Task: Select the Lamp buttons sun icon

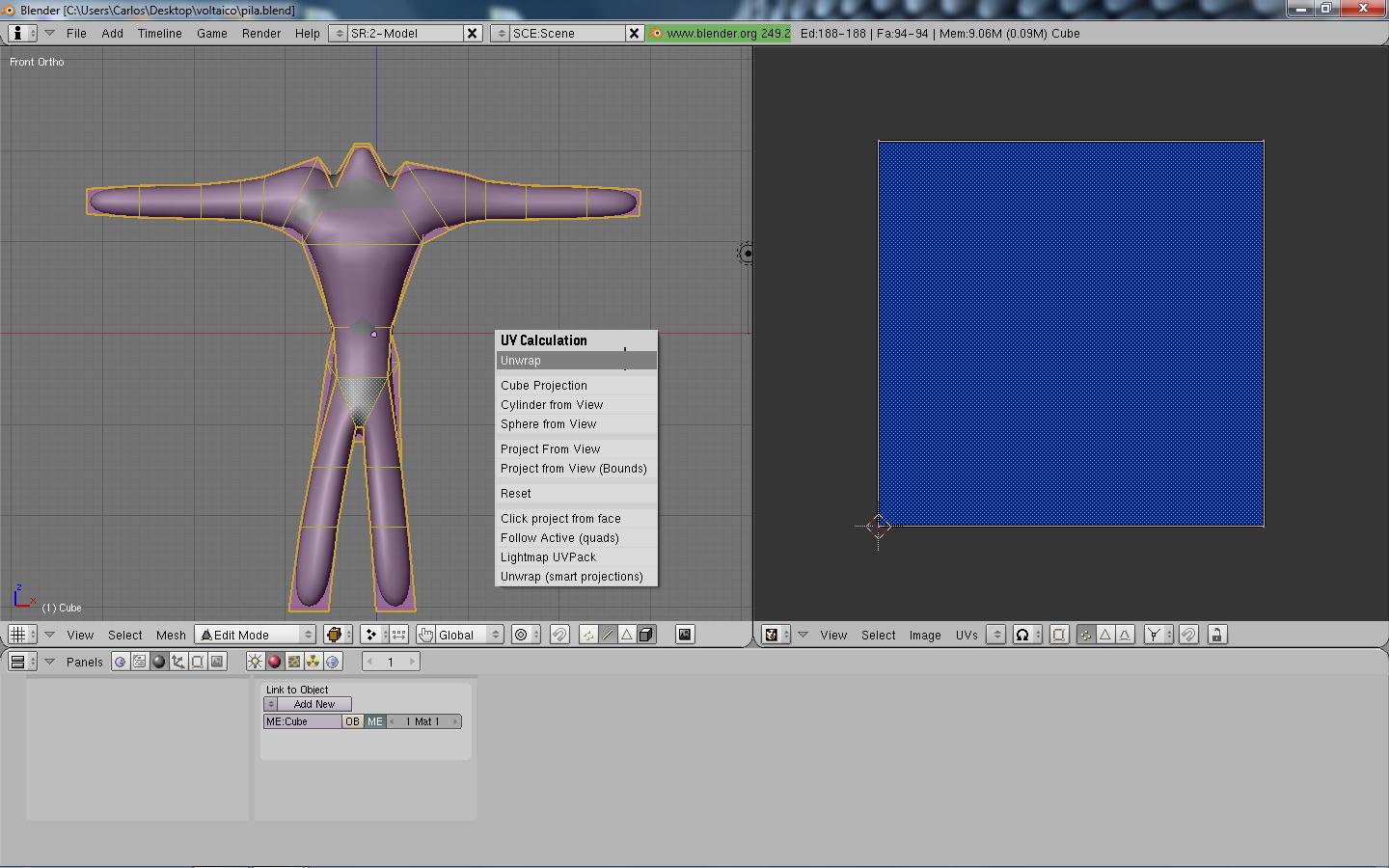Action: 256,662
